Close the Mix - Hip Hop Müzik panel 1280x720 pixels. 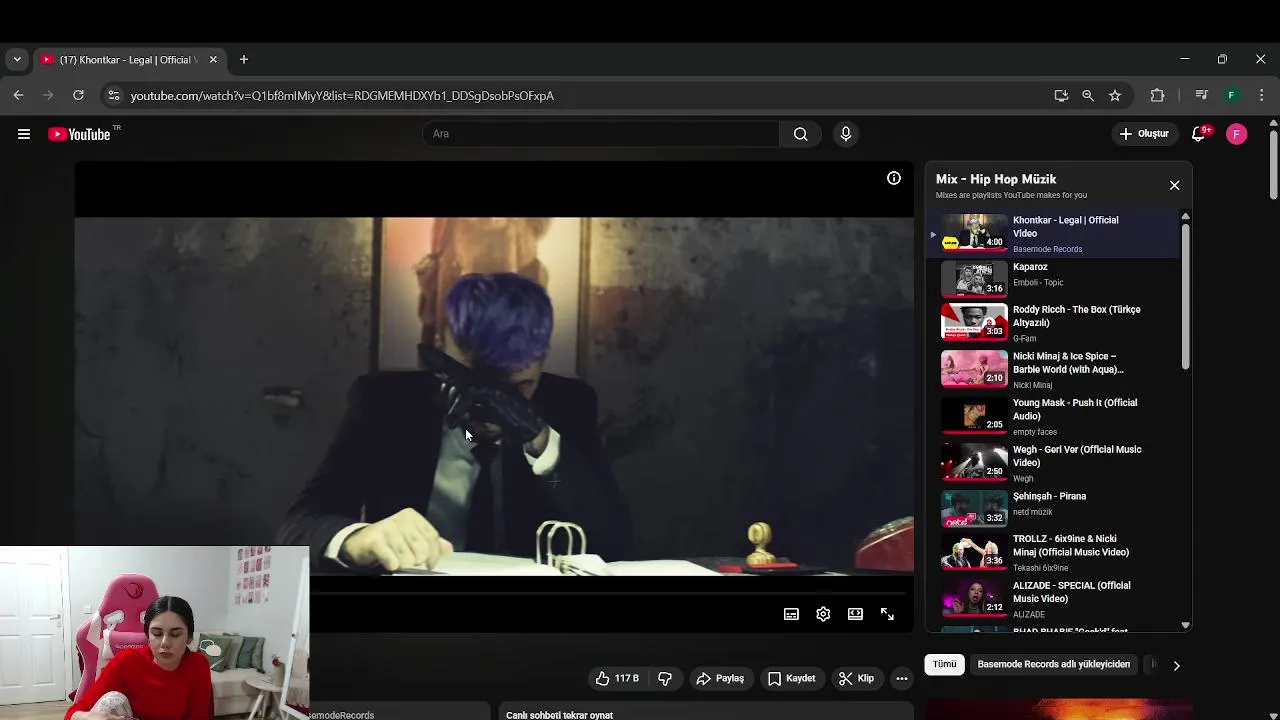click(1175, 185)
